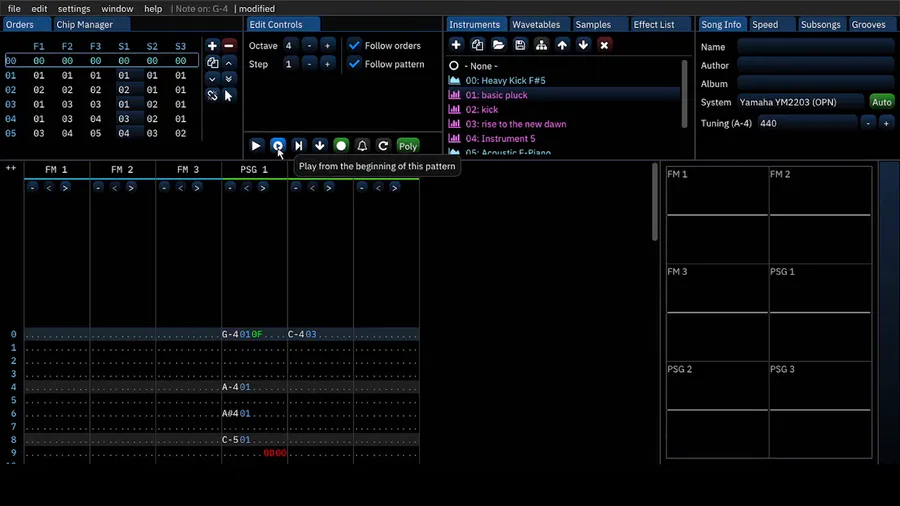900x506 pixels.
Task: Widen FM 2 channel with right chevron
Action: pos(131,188)
